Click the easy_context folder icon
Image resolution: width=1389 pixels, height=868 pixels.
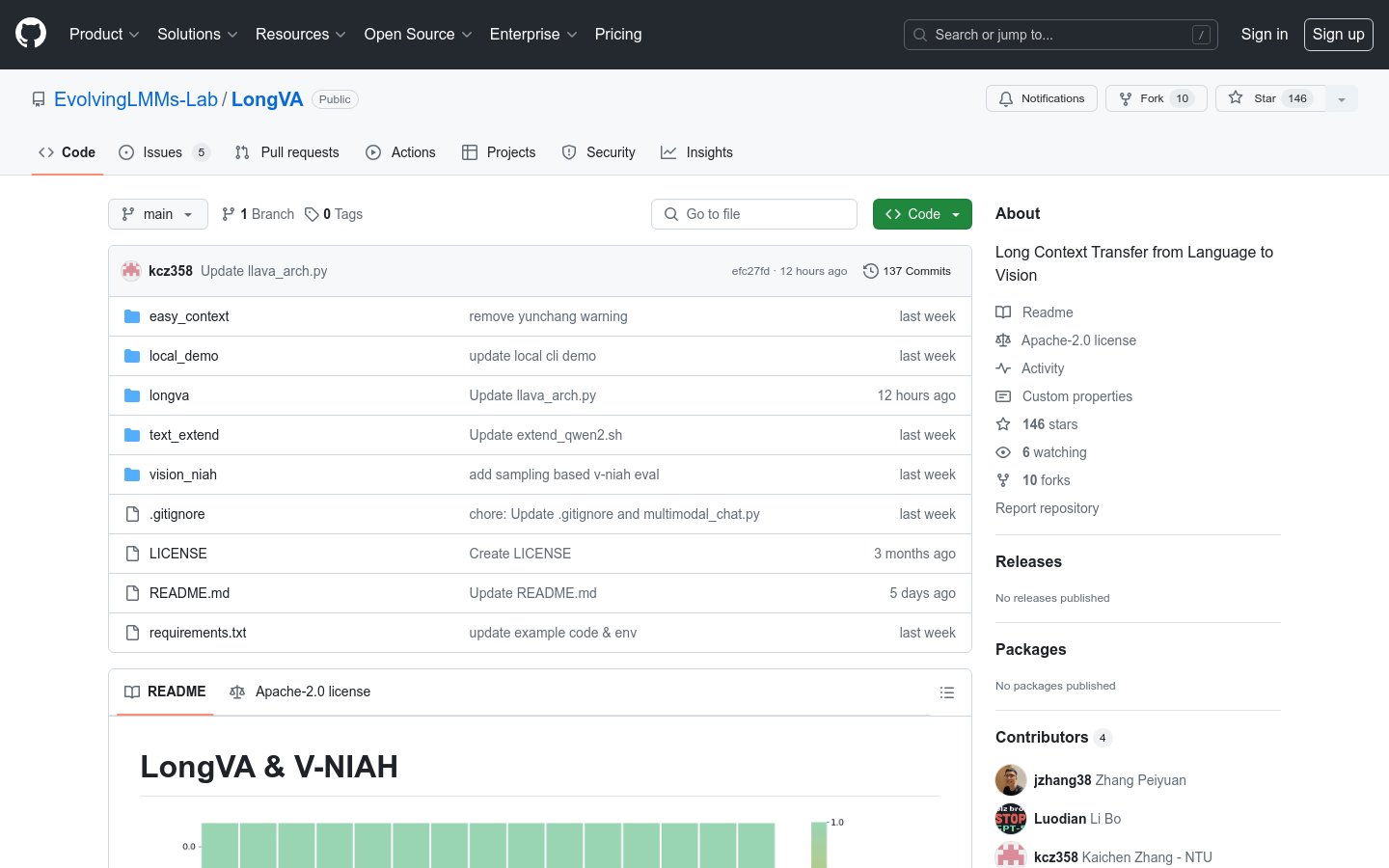pos(132,316)
